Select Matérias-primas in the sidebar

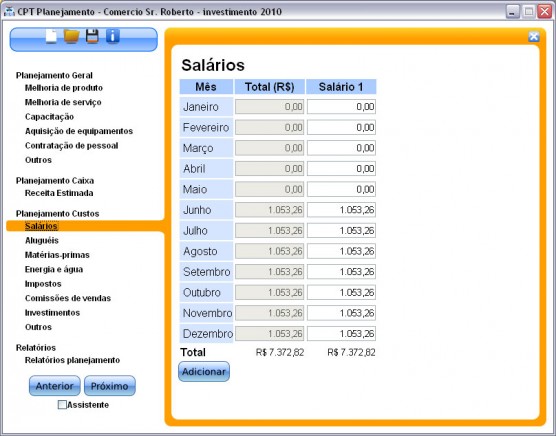click(x=57, y=255)
